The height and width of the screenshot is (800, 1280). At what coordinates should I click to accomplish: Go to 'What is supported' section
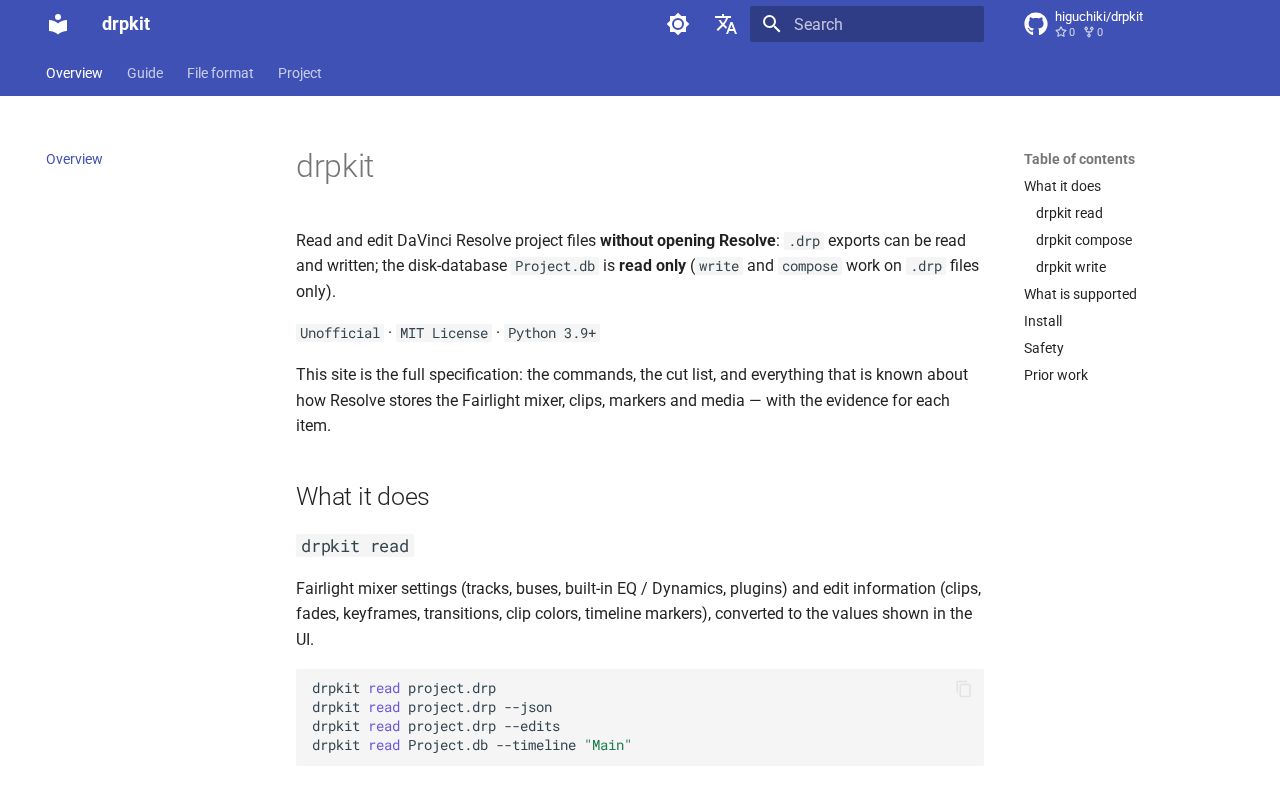pyautogui.click(x=1080, y=294)
